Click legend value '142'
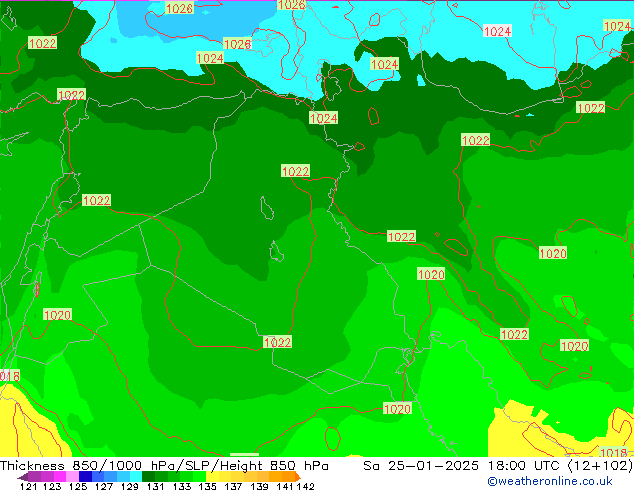The width and height of the screenshot is (634, 490). tap(306, 486)
